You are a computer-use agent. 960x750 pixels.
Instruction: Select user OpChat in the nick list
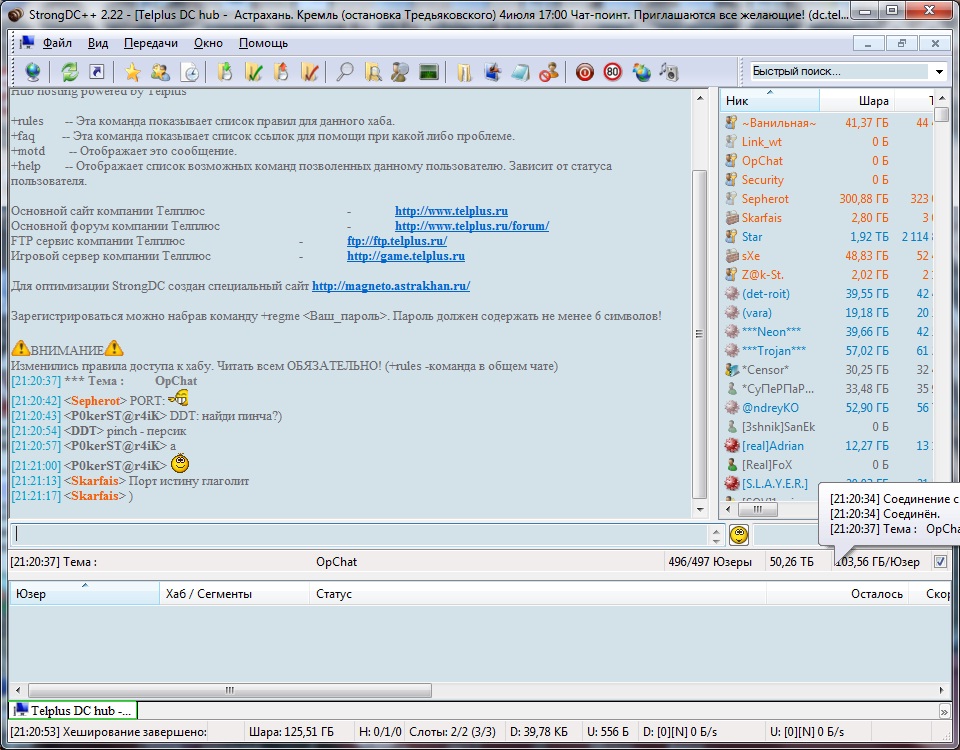tap(762, 161)
